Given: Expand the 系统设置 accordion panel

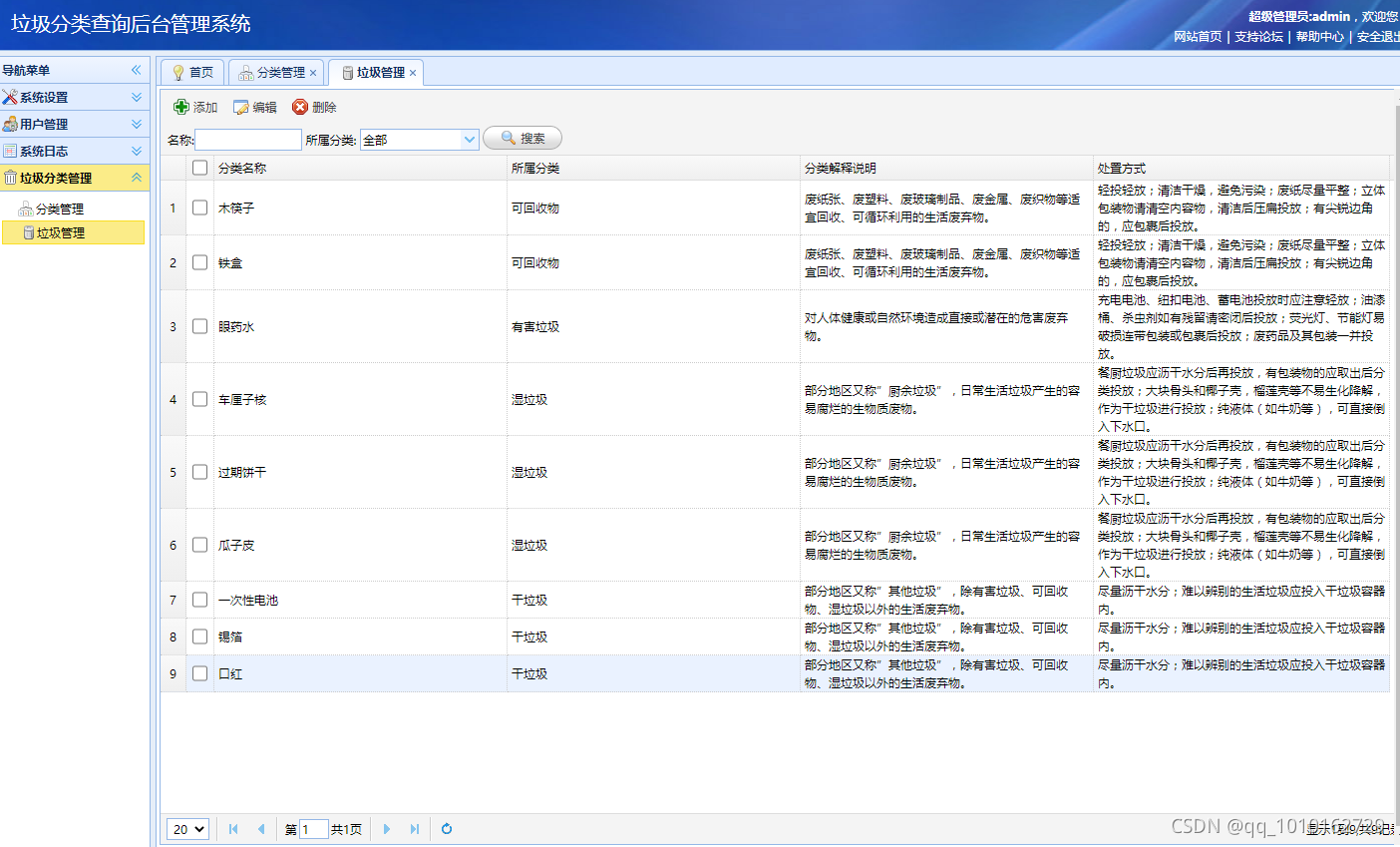Looking at the screenshot, I should (x=137, y=97).
